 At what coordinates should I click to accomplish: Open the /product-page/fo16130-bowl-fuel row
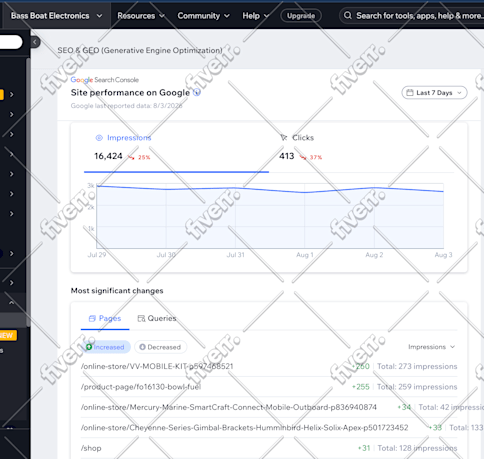269,387
